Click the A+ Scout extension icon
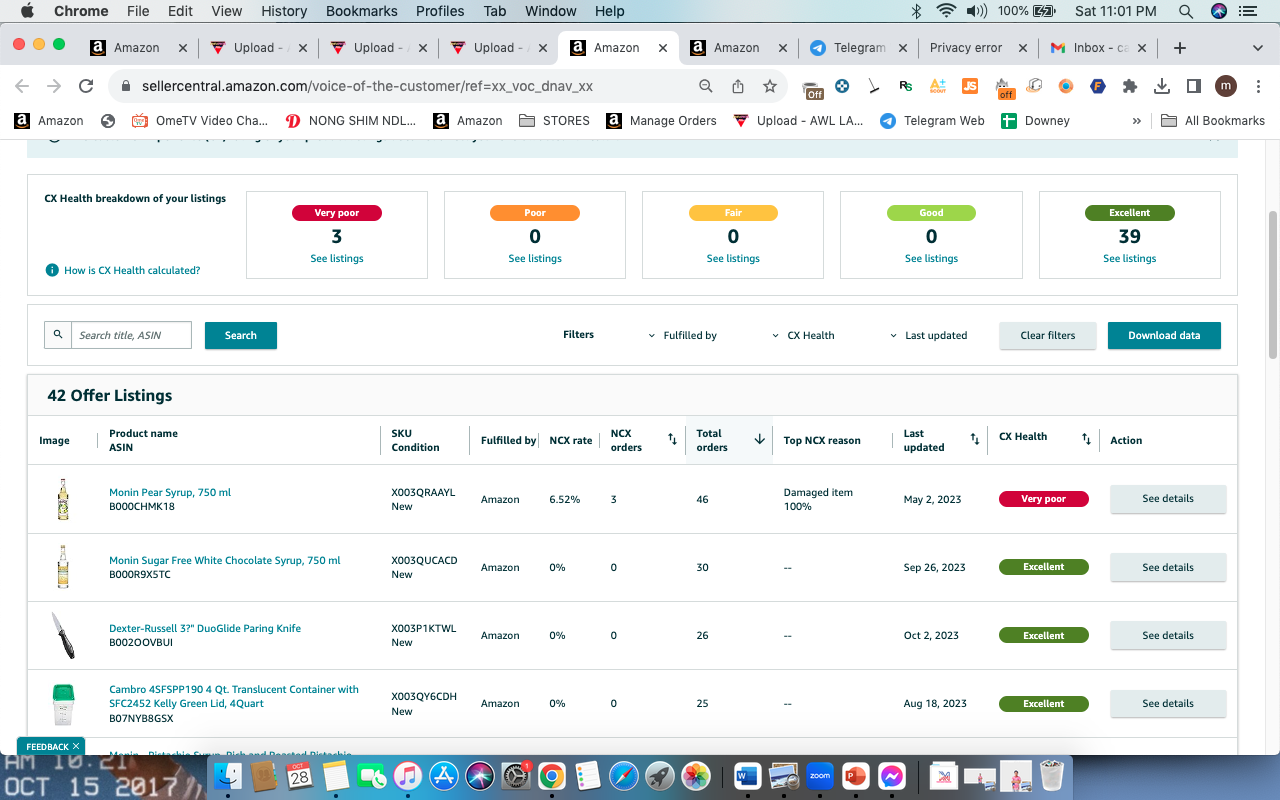The width and height of the screenshot is (1280, 800). click(937, 86)
